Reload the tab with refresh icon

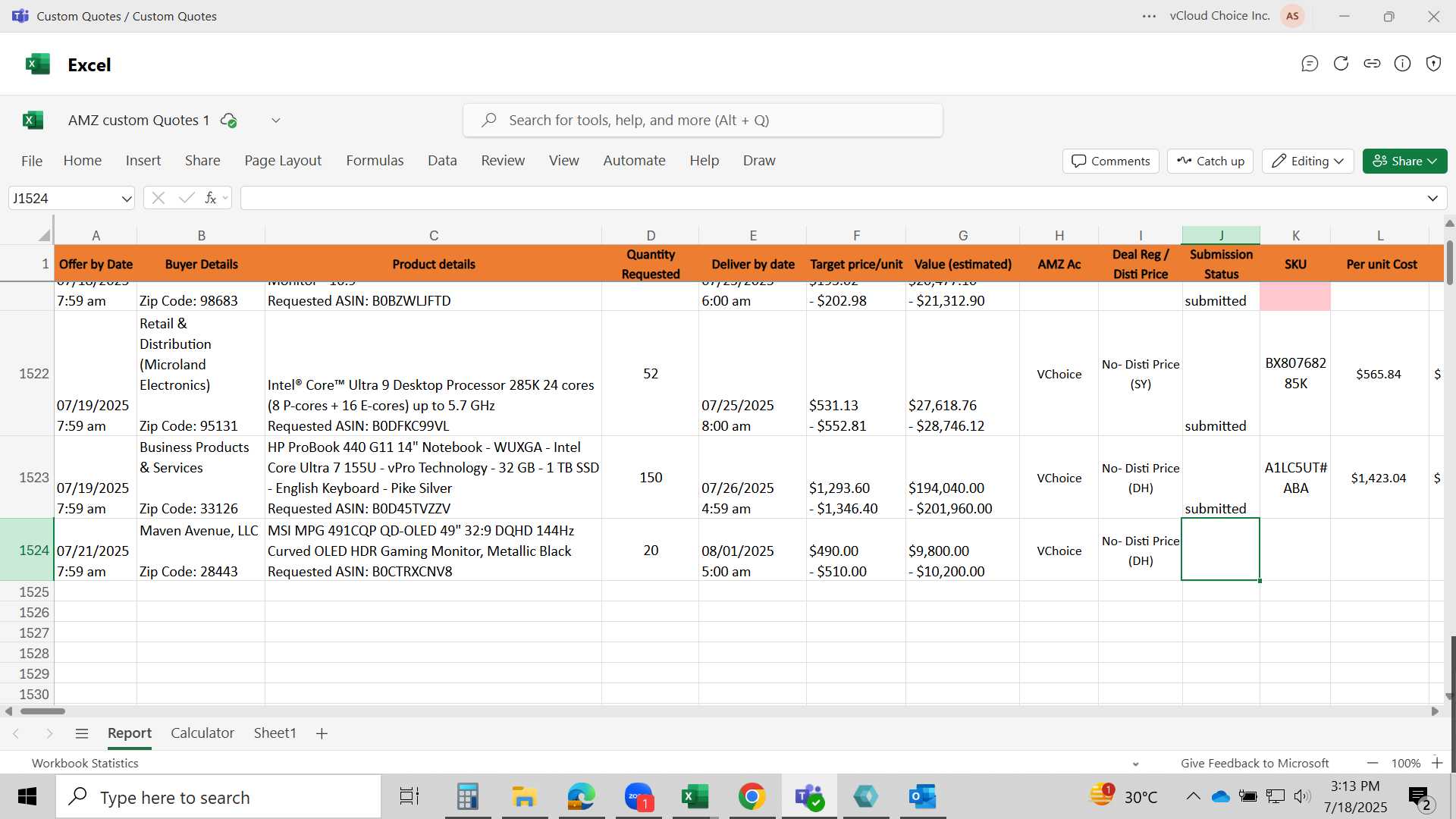click(1341, 64)
